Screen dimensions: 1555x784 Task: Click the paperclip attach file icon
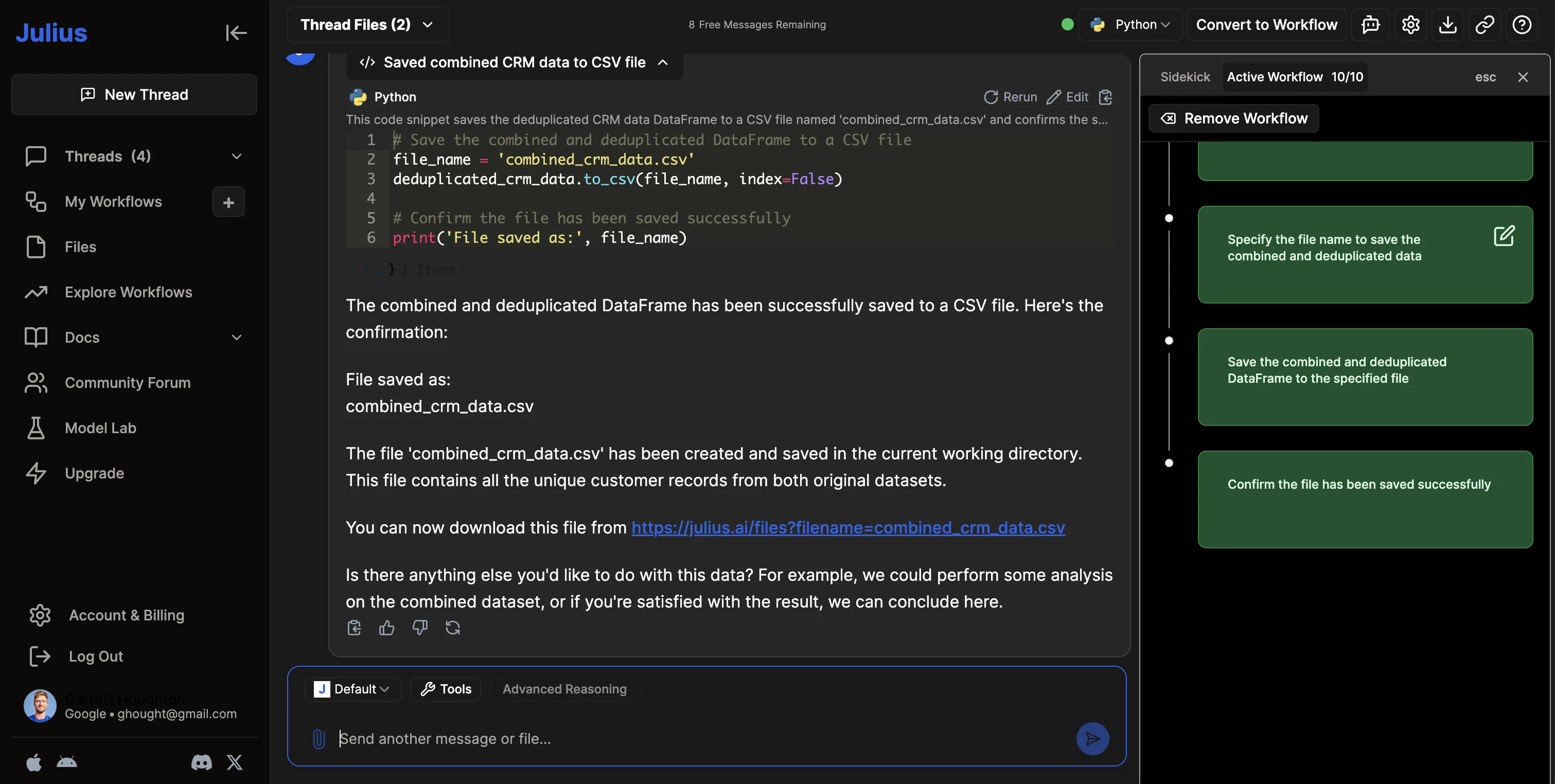pos(318,739)
